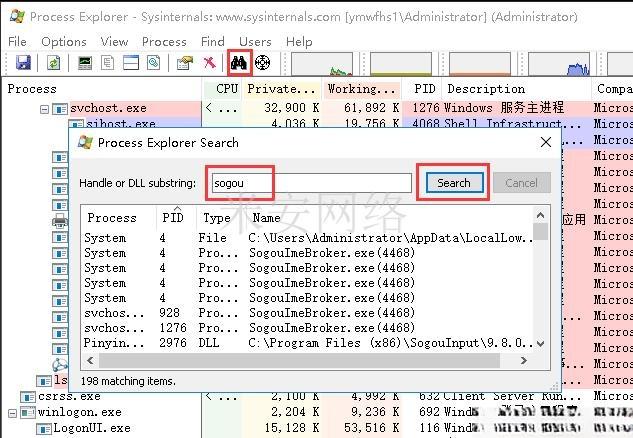Click the results list scroll up arrow
Screen dimensions: 633x438
541,216
